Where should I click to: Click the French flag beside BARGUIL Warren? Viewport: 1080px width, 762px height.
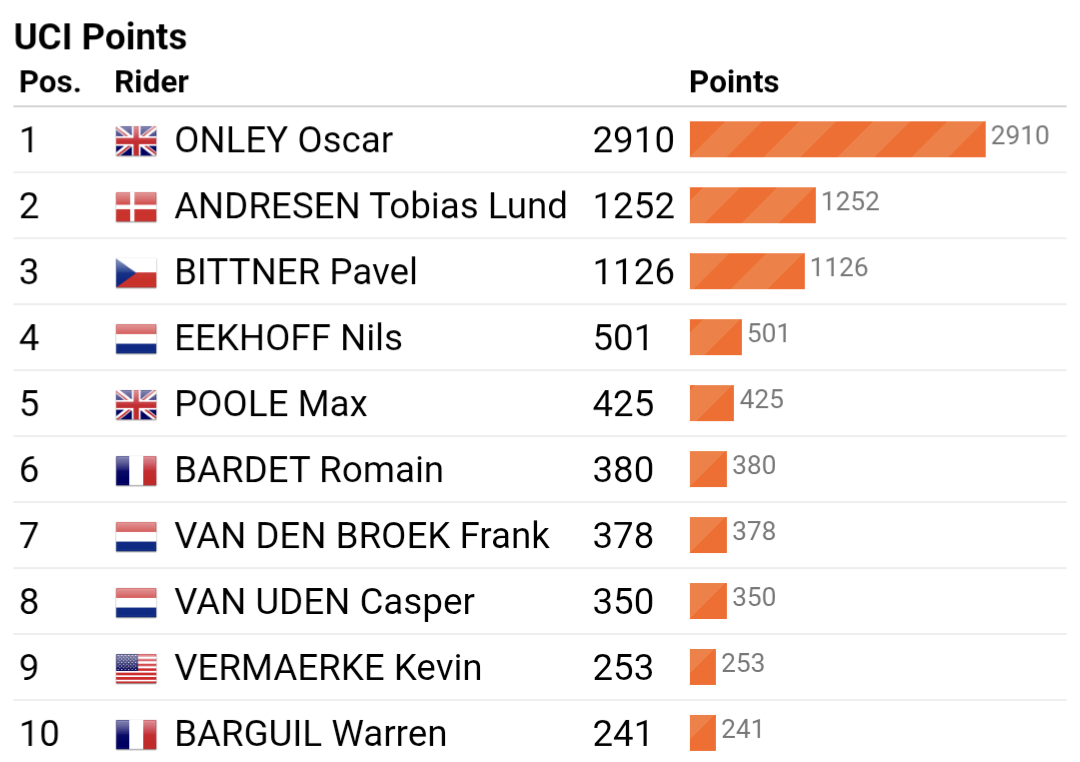pos(136,734)
